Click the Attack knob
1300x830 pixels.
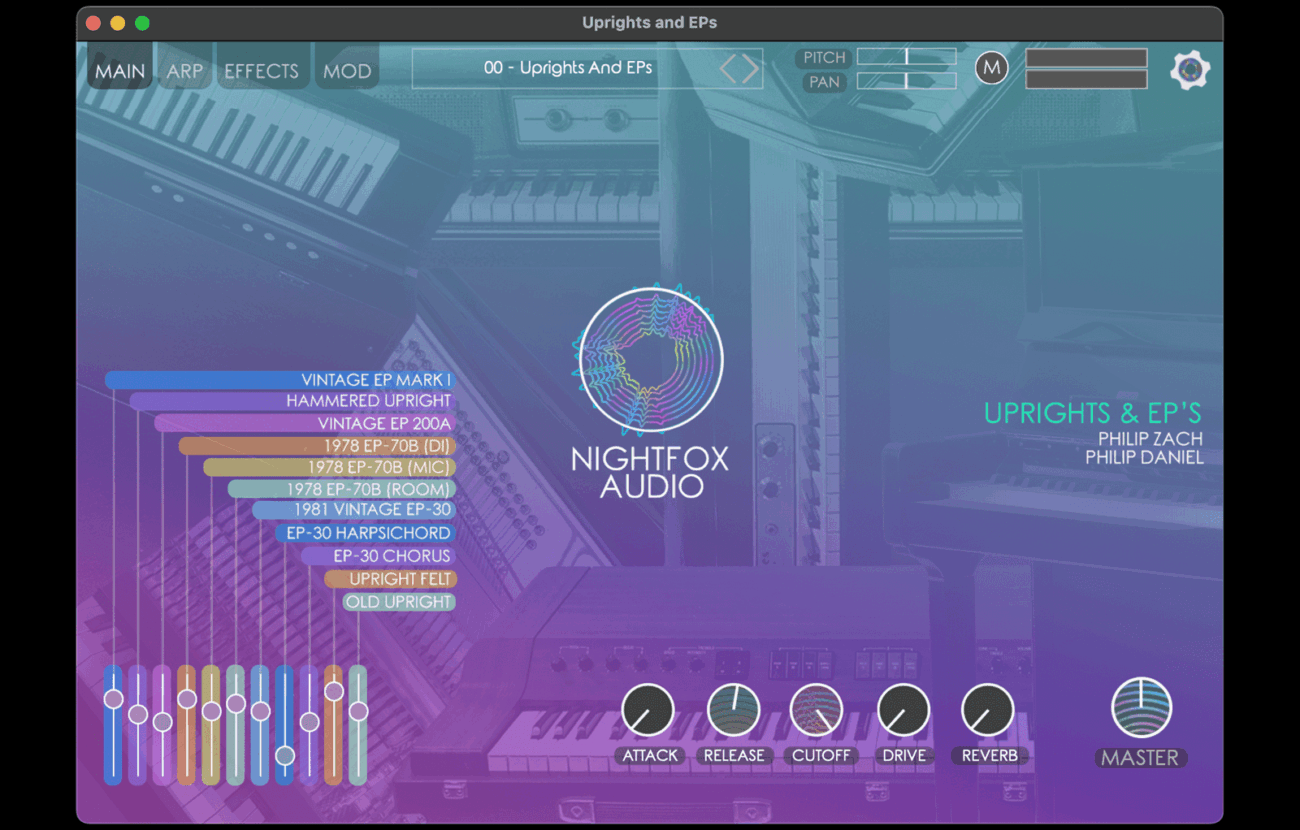click(648, 710)
